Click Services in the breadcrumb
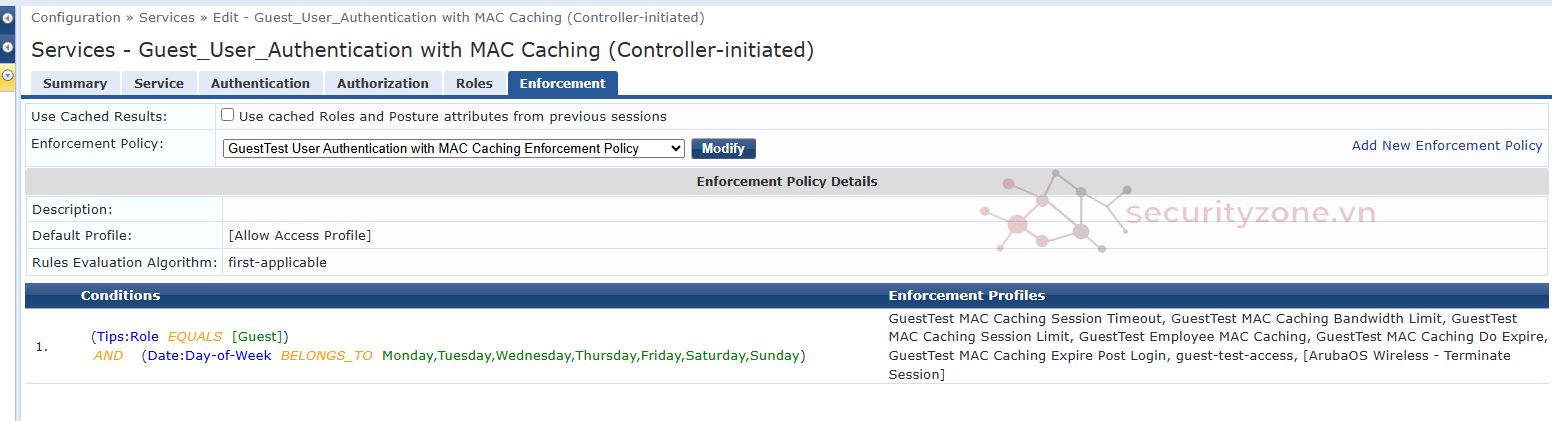 [x=167, y=18]
